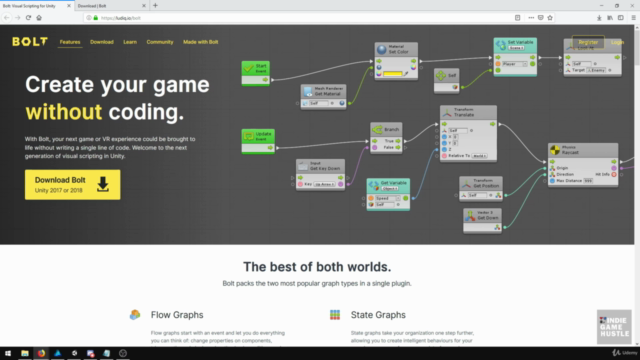Show the browser sidebars
This screenshot has height=360, width=640.
coord(620,18)
